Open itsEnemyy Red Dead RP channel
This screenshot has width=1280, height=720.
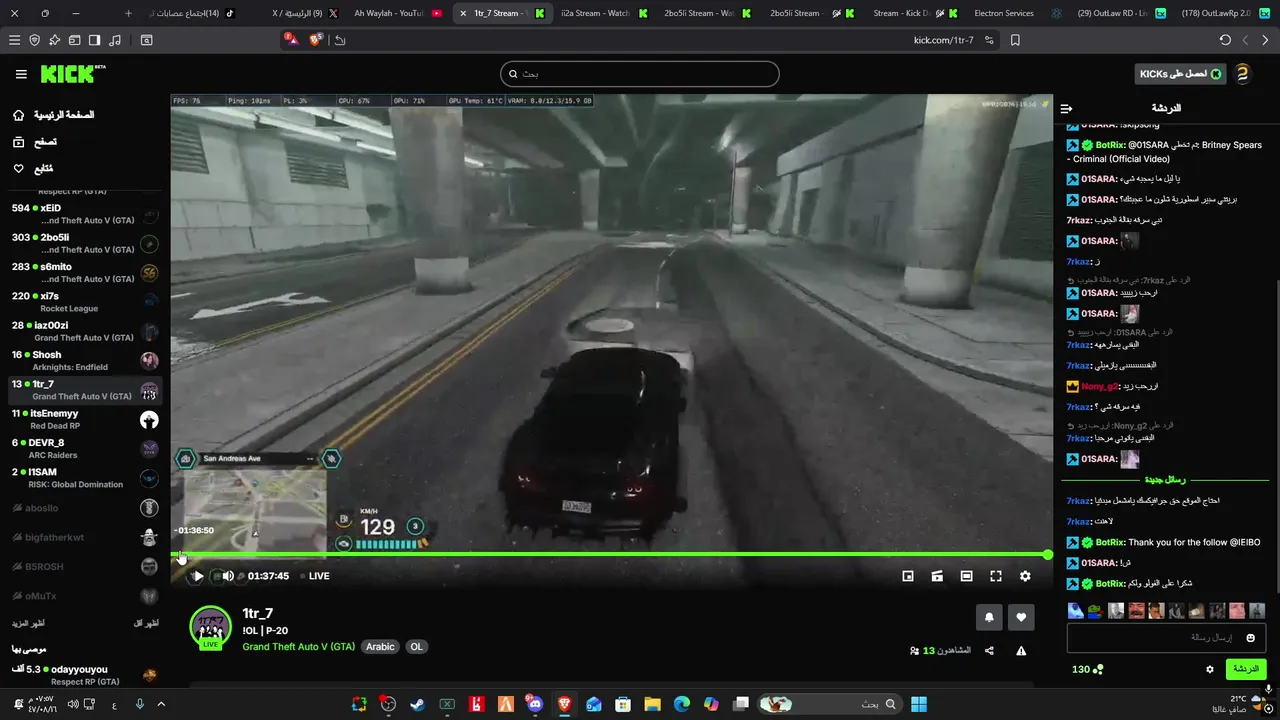[x=85, y=419]
